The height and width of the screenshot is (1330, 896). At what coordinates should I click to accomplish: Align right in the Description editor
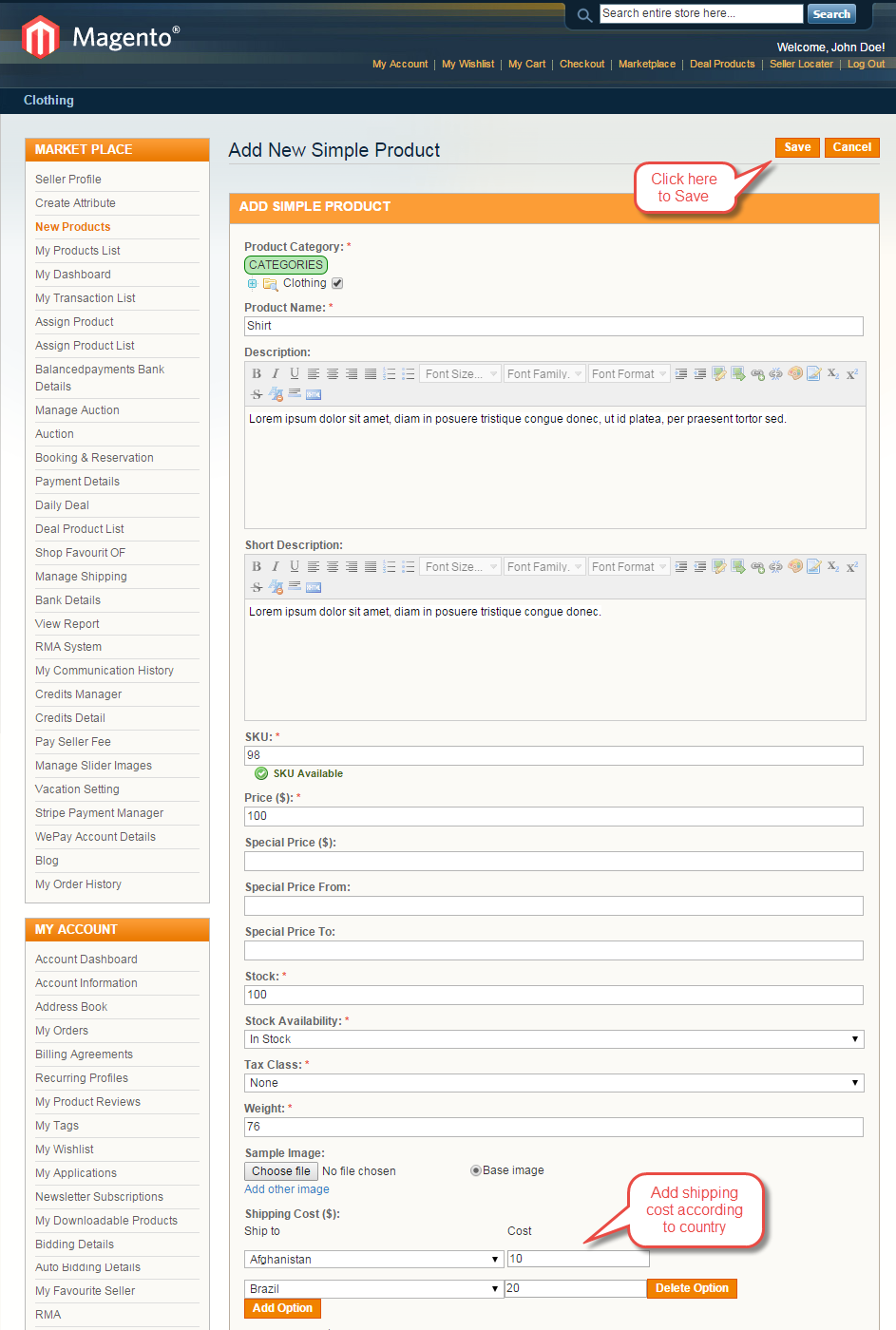352,374
